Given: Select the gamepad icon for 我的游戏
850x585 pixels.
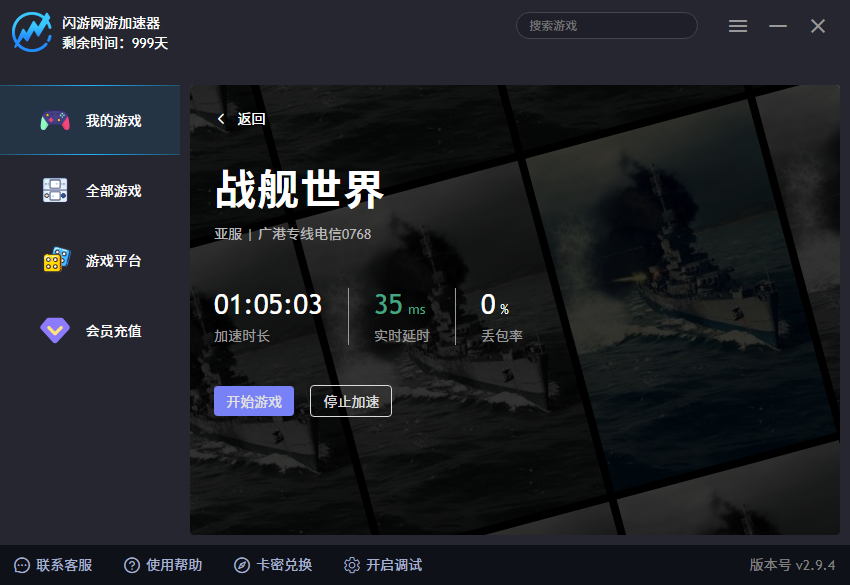Looking at the screenshot, I should click(x=55, y=120).
